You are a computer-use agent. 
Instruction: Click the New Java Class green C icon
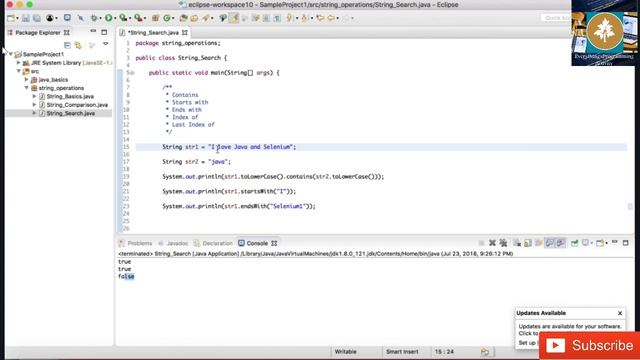(167, 18)
